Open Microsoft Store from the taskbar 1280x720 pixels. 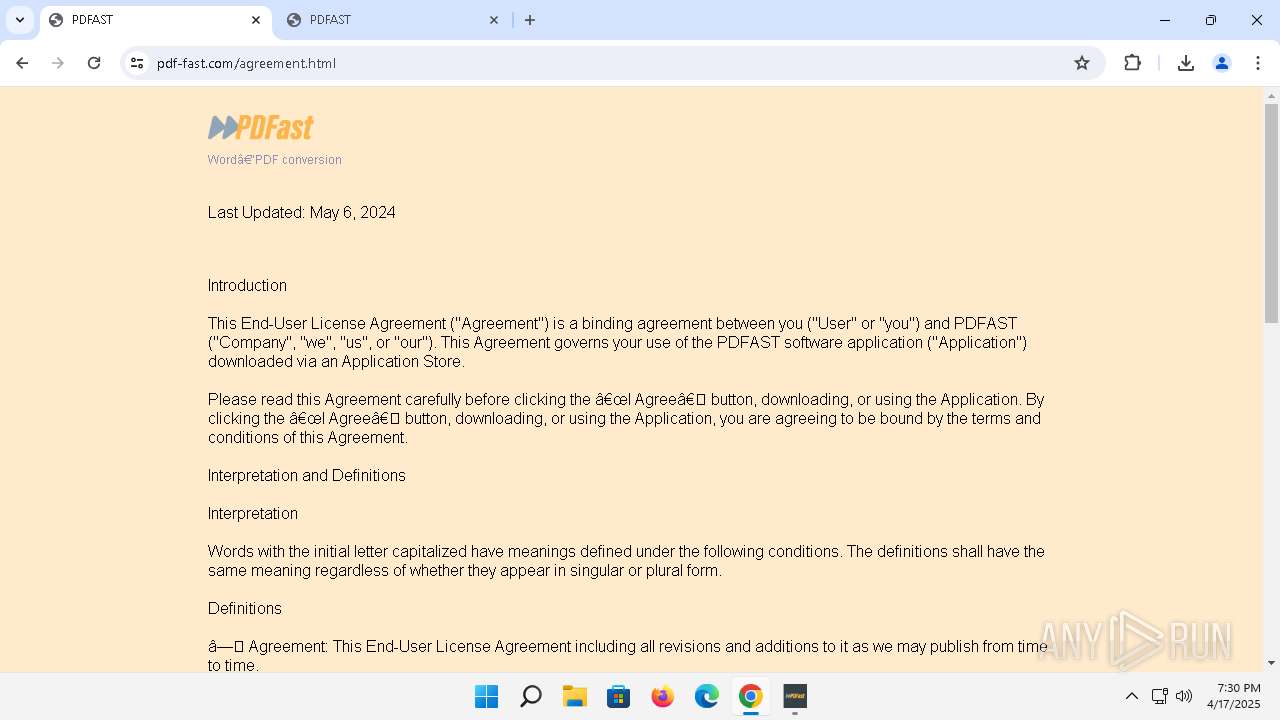click(619, 696)
